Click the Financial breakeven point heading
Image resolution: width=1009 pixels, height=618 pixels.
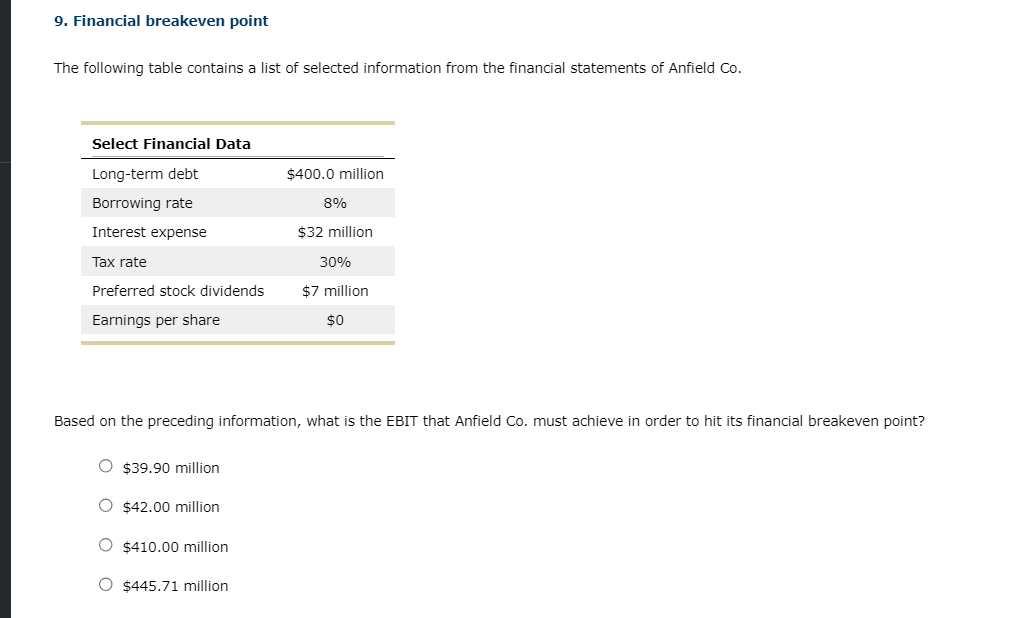click(161, 21)
